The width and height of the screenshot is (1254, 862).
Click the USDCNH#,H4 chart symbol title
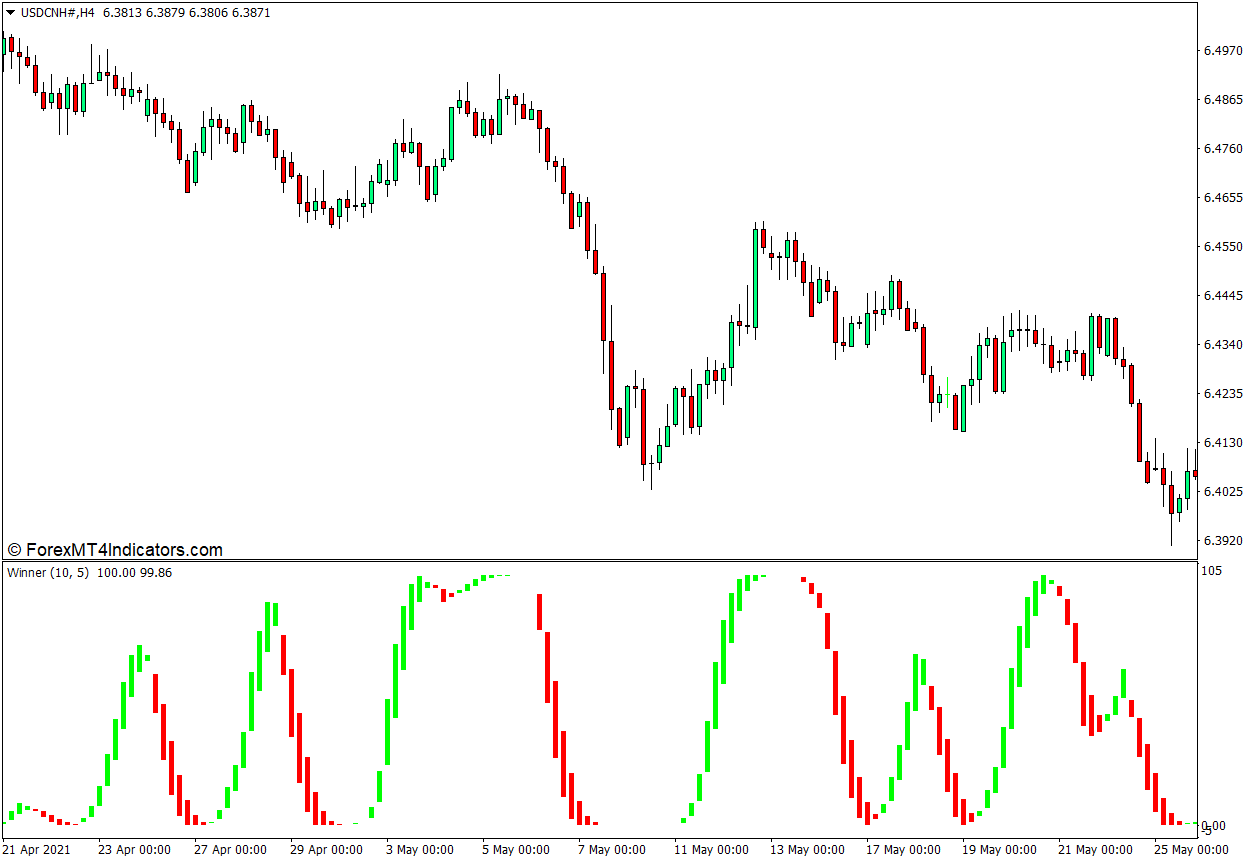[58, 13]
